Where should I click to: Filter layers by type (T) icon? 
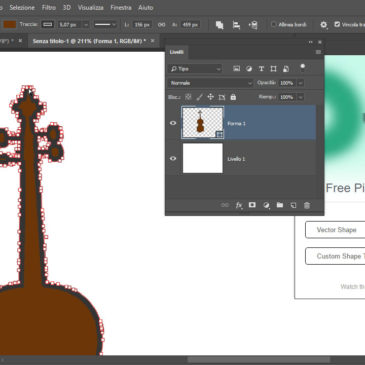pyautogui.click(x=261, y=69)
